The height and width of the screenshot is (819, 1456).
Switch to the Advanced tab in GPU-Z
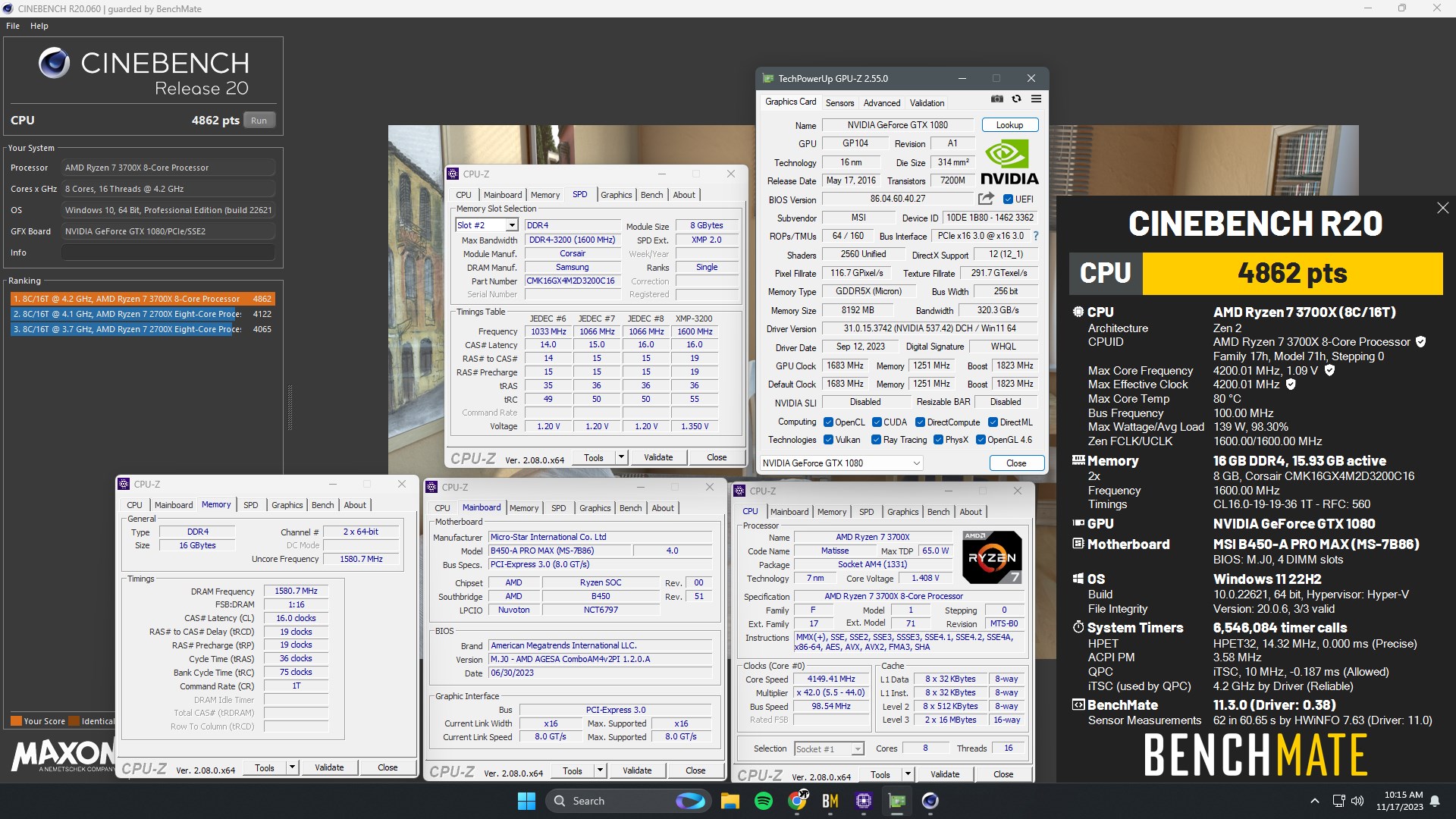click(x=882, y=103)
